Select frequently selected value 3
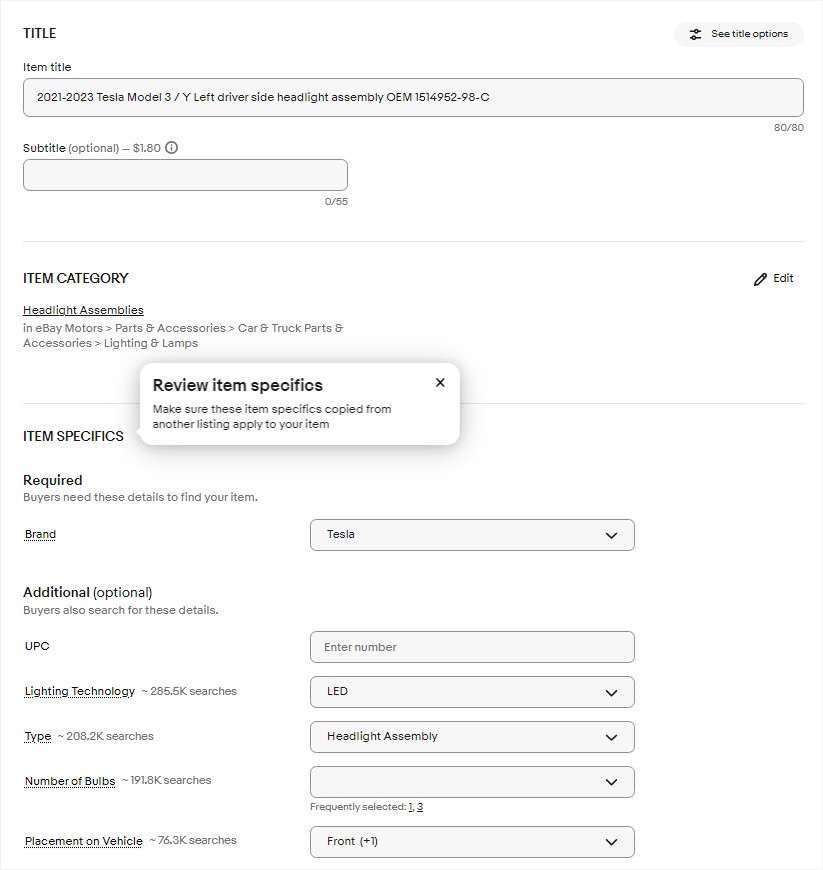This screenshot has height=870, width=823. click(420, 807)
